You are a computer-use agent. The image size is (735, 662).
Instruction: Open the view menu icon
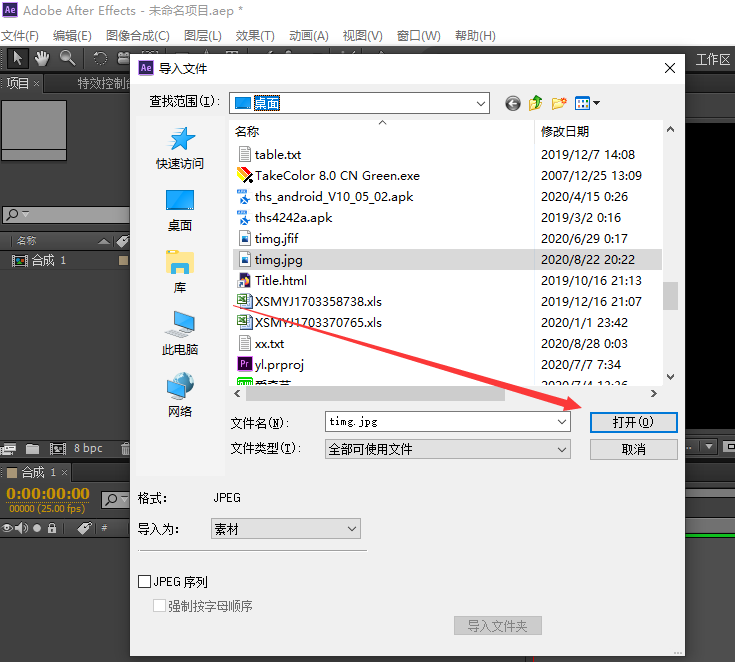[587, 103]
